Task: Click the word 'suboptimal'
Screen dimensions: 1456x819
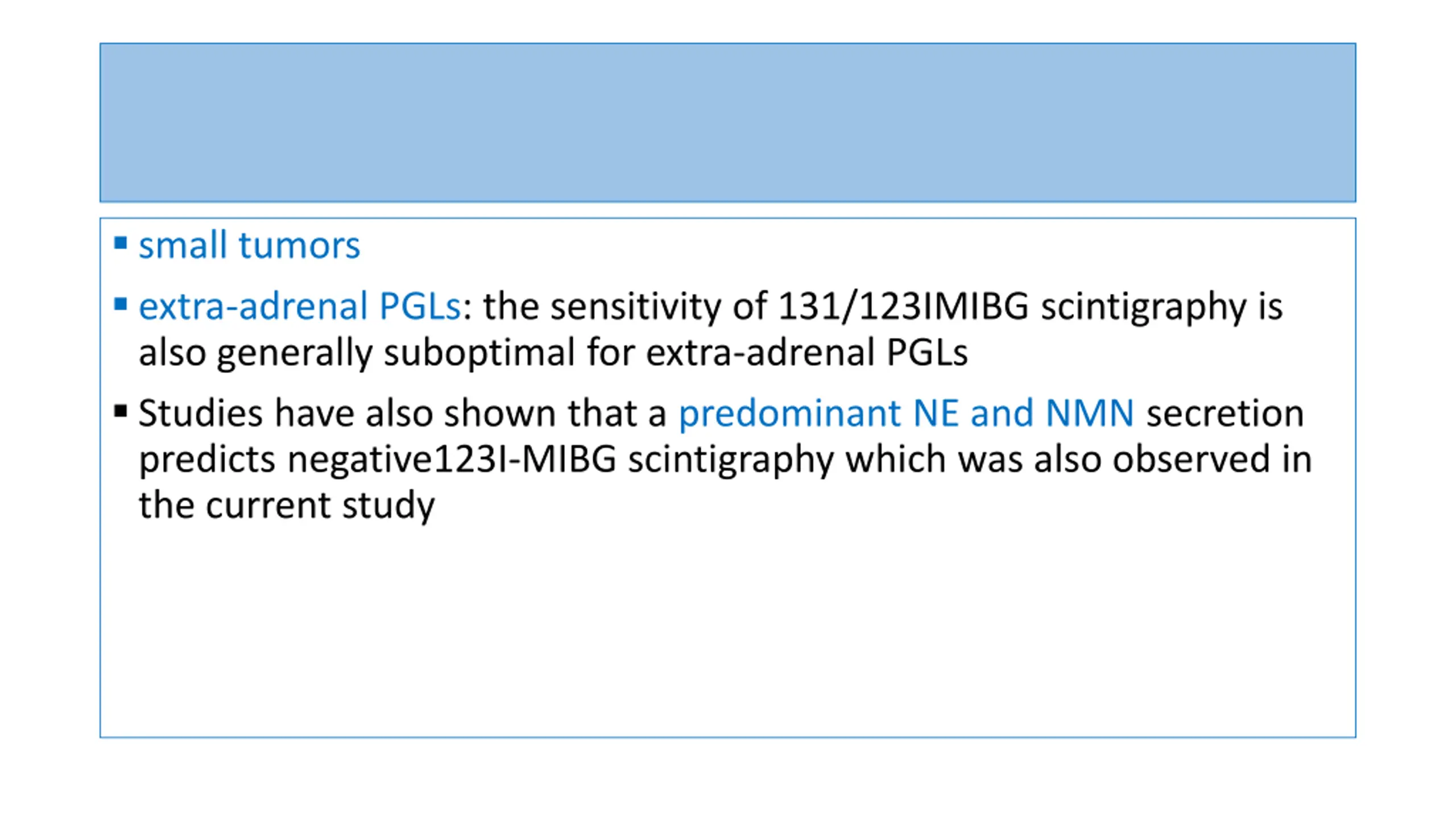Action: click(479, 353)
